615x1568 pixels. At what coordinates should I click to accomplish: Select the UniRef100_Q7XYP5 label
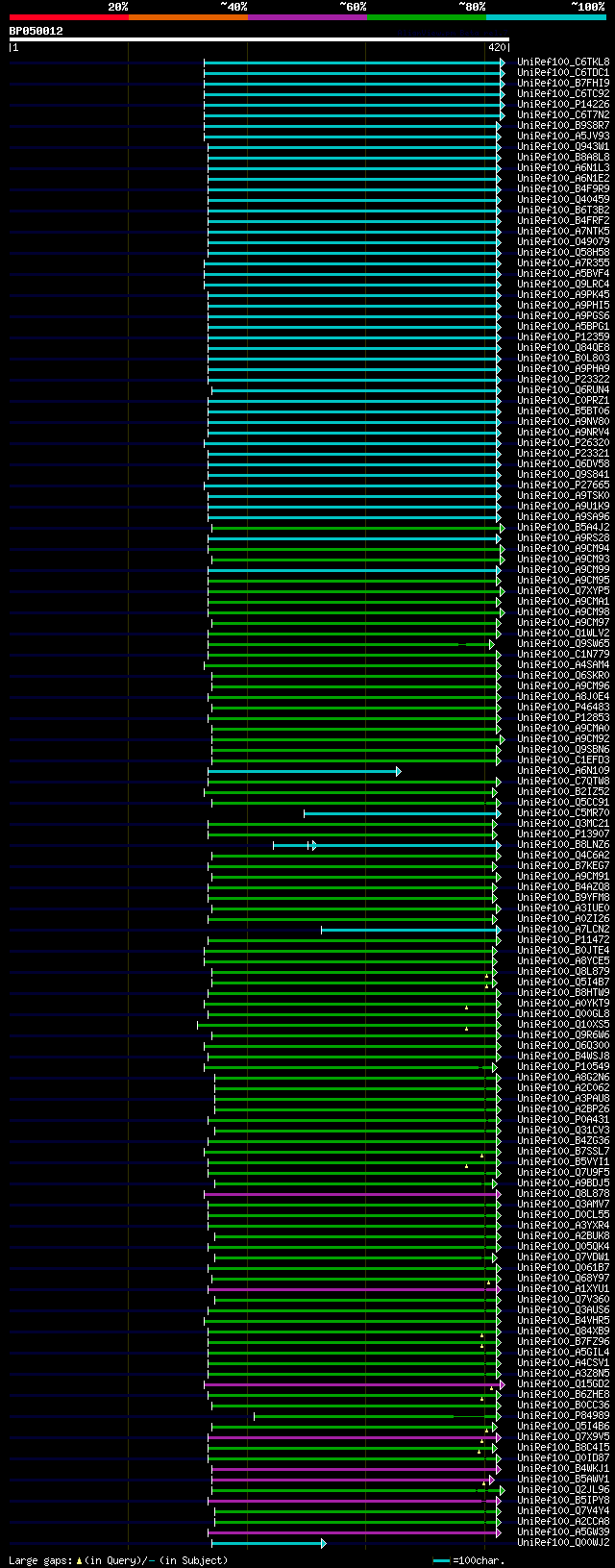(563, 590)
